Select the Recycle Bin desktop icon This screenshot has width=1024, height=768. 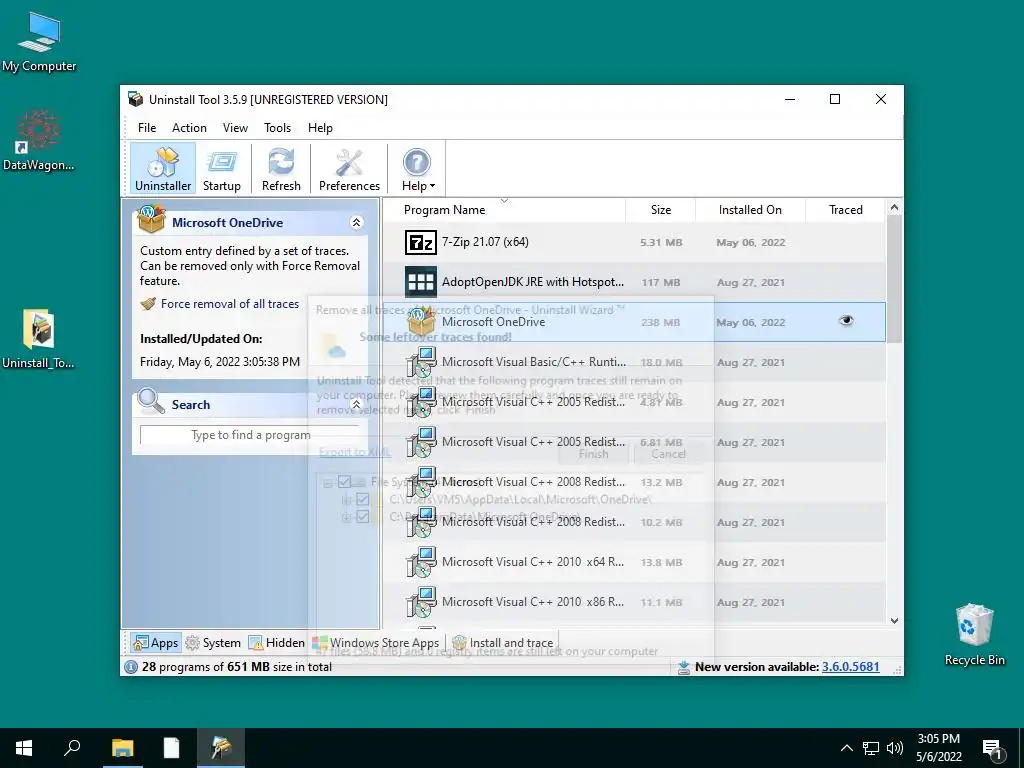point(974,634)
